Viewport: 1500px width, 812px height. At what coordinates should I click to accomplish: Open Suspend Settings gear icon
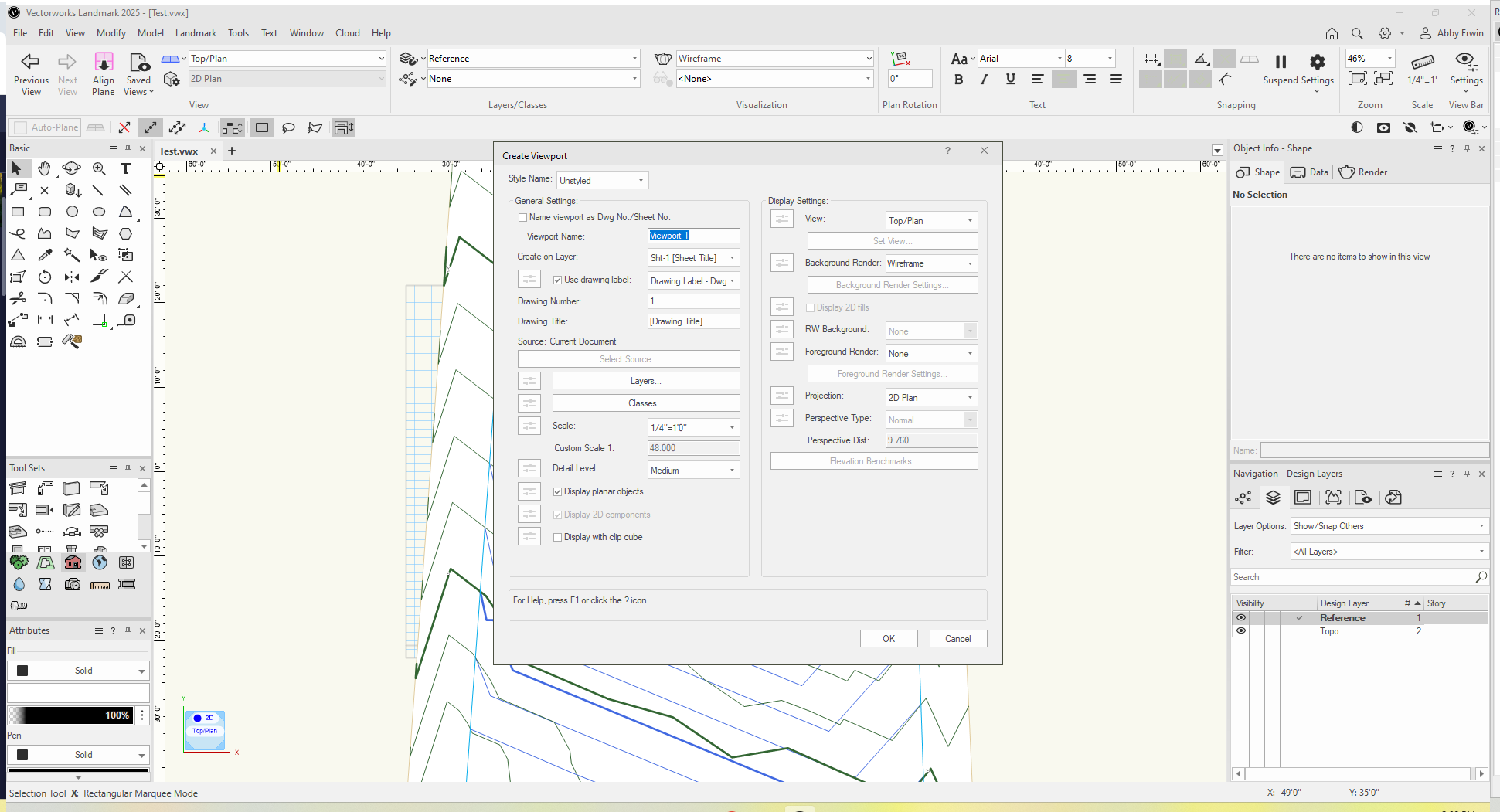click(x=1317, y=62)
